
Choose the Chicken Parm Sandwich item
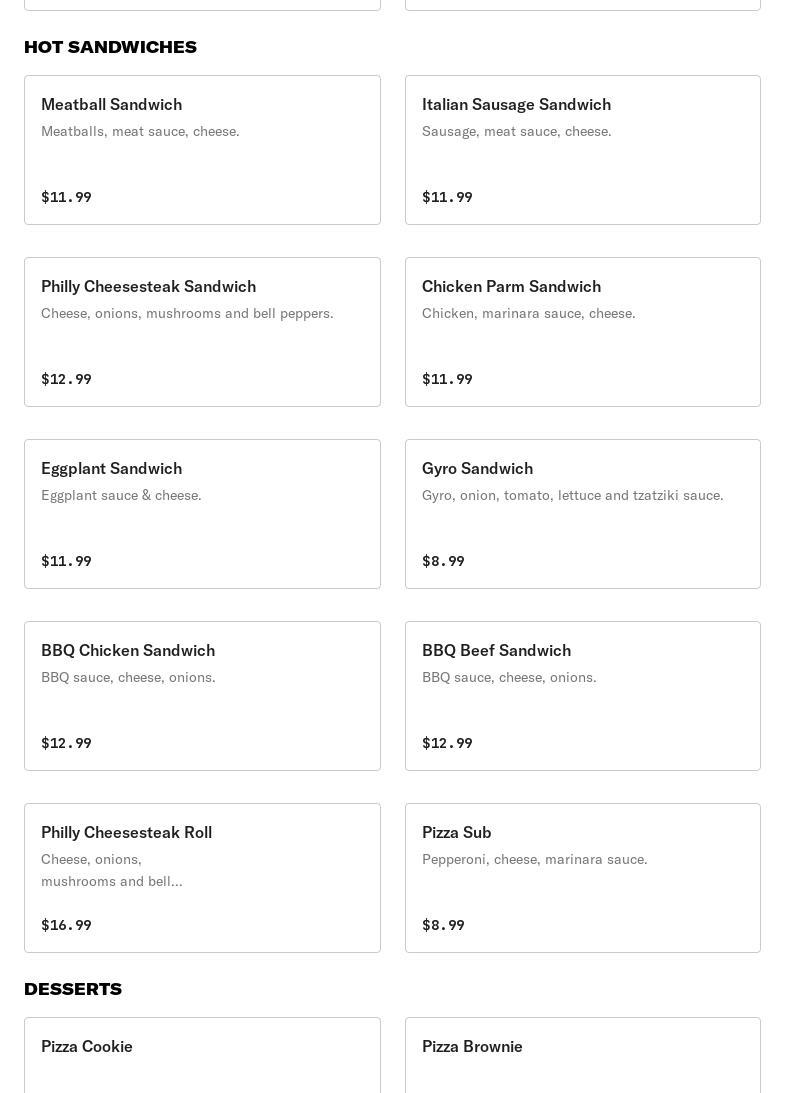point(582,332)
